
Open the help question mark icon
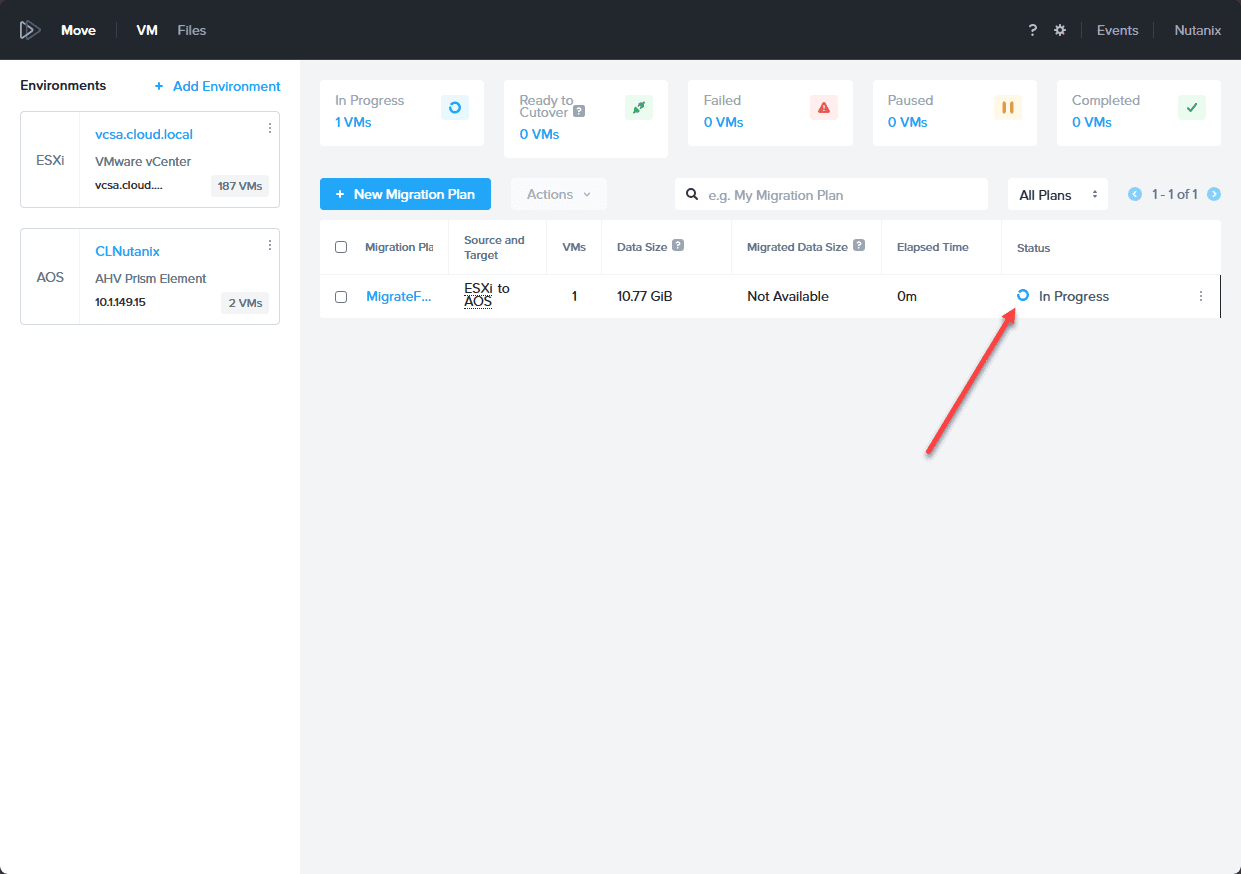click(x=1033, y=30)
